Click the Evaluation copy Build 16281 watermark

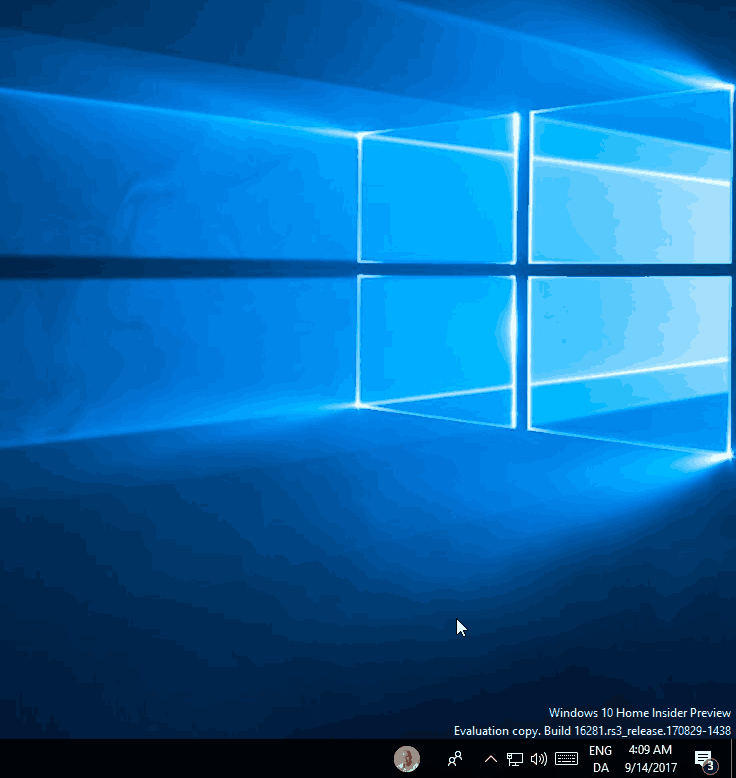[x=592, y=731]
